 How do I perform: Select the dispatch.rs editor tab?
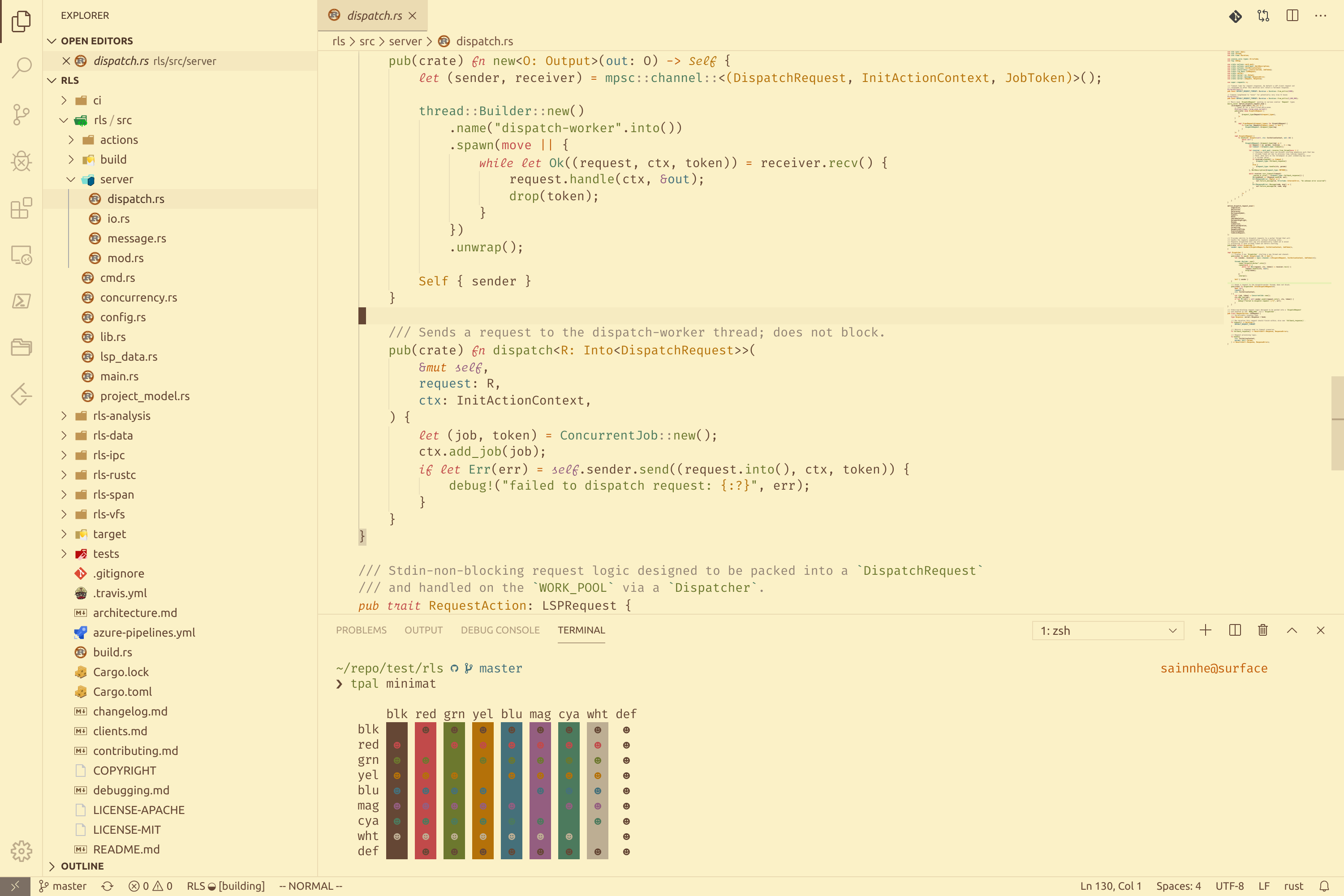coord(374,16)
